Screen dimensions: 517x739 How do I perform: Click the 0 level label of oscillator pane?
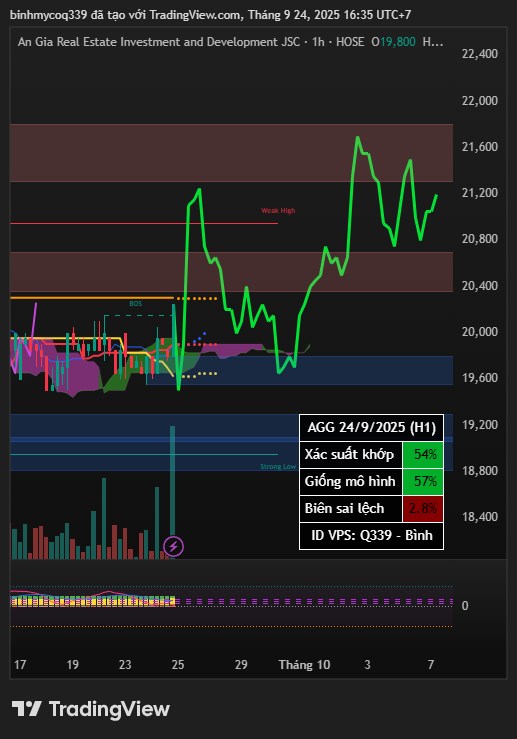coord(465,606)
